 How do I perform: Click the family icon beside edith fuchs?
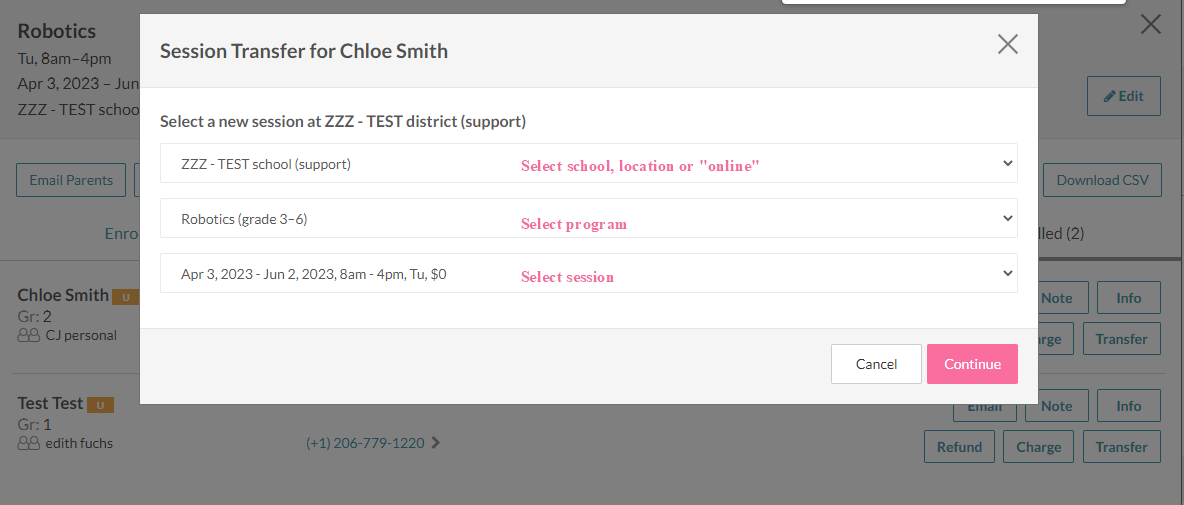point(29,443)
